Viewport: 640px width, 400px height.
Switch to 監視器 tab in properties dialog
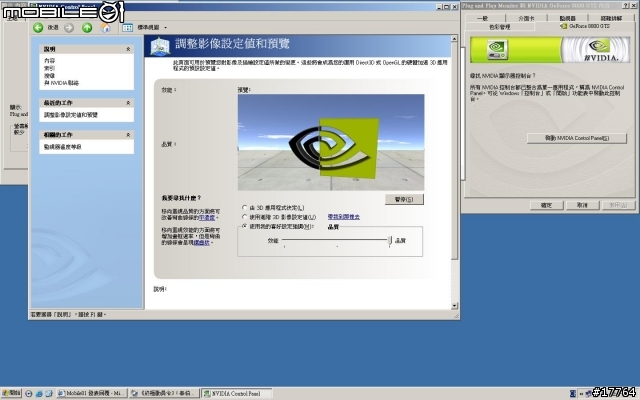567,18
